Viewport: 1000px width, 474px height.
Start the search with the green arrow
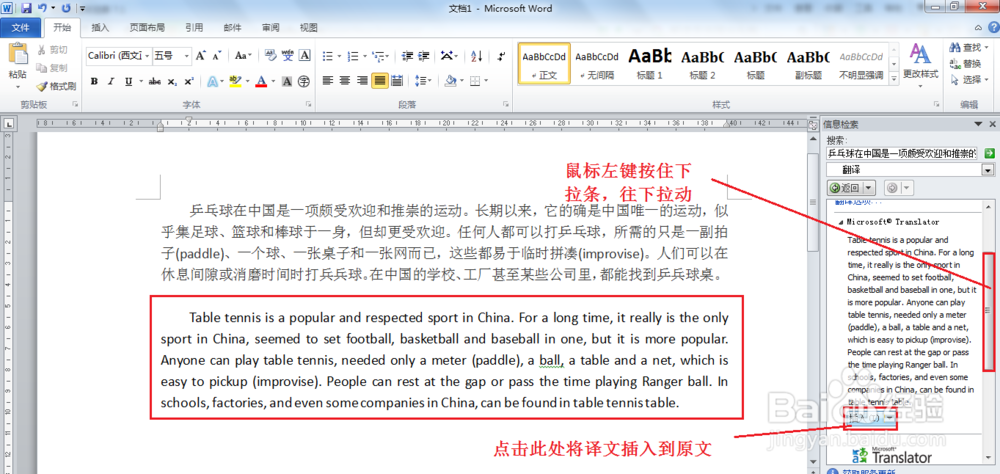click(989, 153)
